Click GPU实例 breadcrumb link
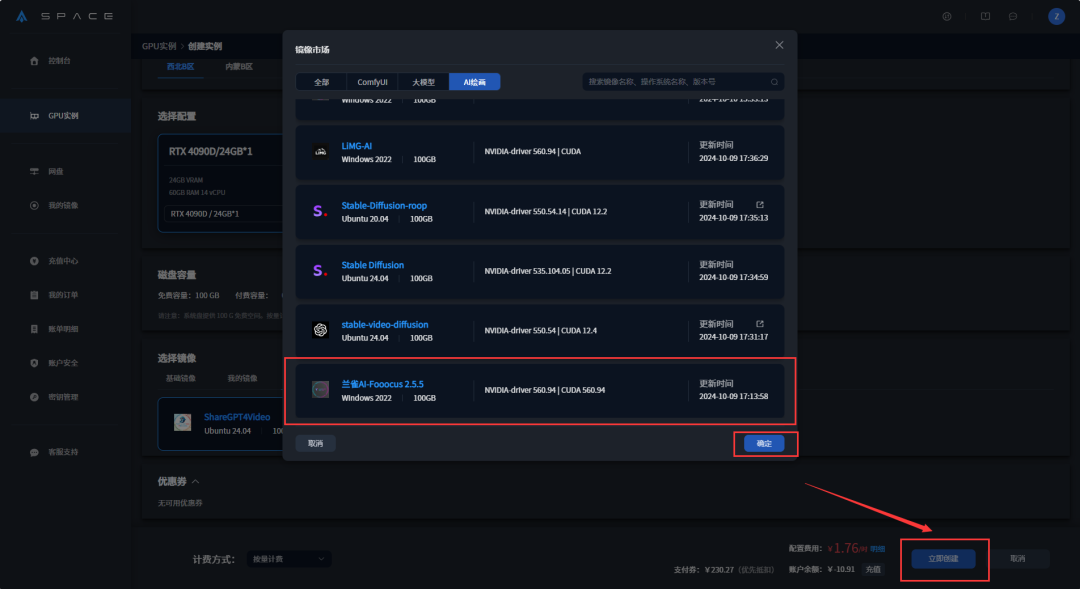Screen dimensions: 1080x589 point(159,46)
